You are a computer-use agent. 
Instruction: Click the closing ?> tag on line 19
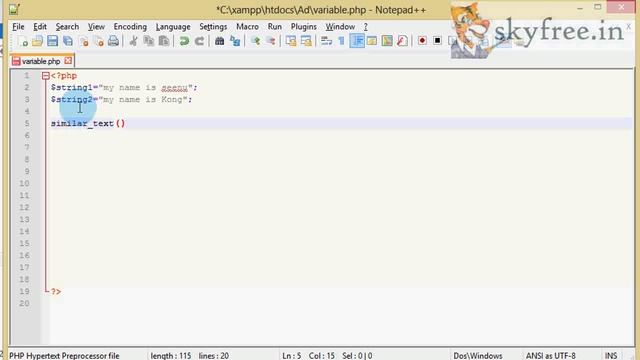click(56, 291)
